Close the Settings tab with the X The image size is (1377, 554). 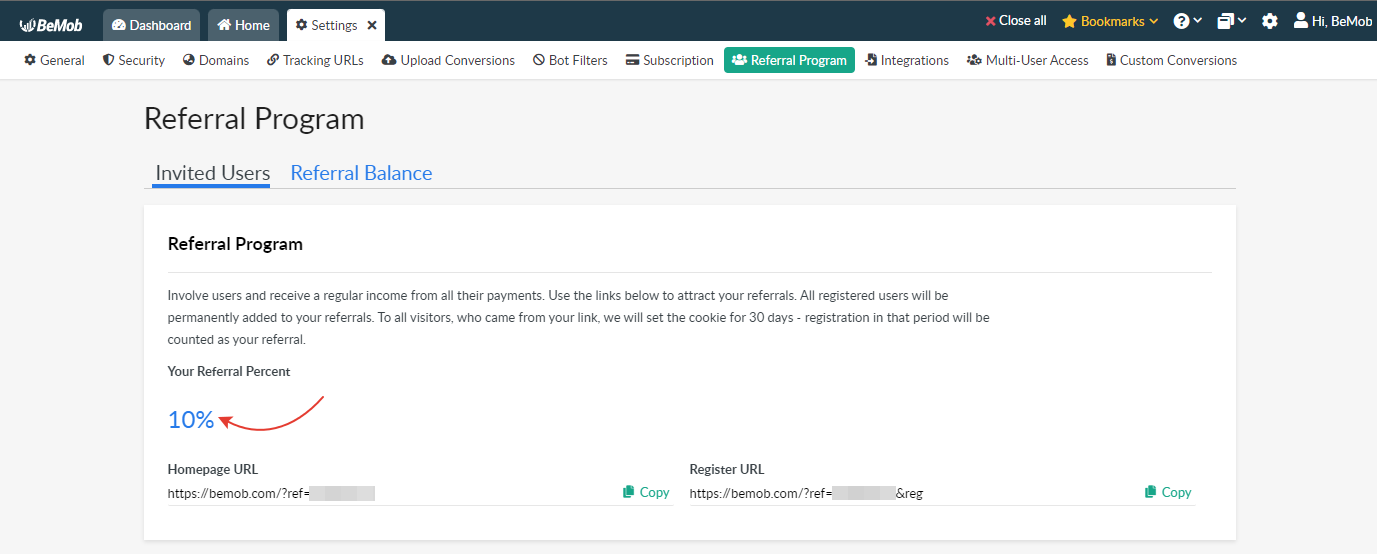(372, 25)
